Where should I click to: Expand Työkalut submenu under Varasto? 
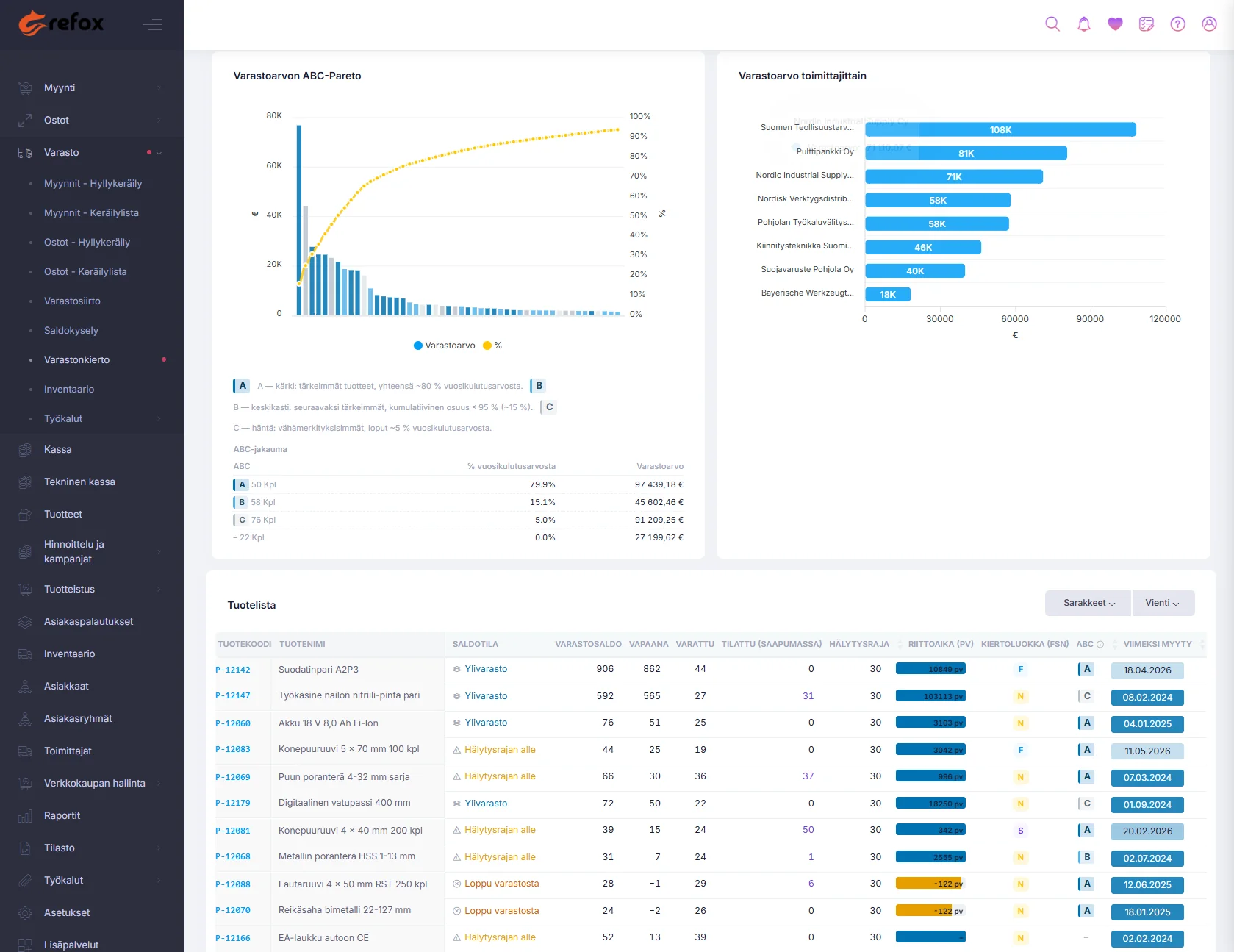tap(159, 419)
